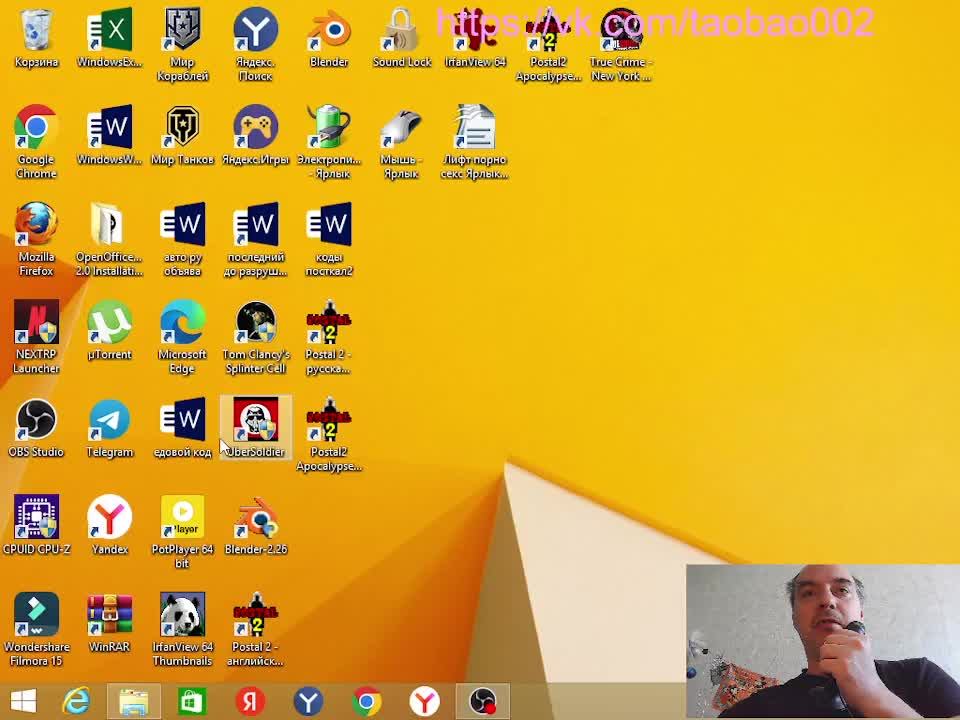Click the Windows Start button

[x=23, y=701]
